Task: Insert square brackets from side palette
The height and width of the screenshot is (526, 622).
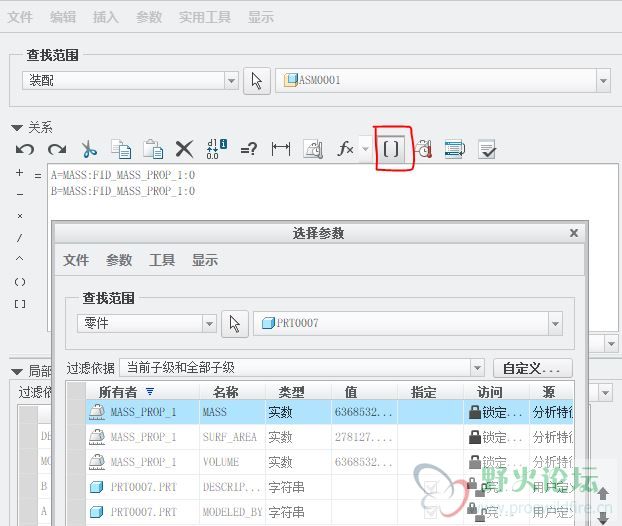Action: click(20, 304)
